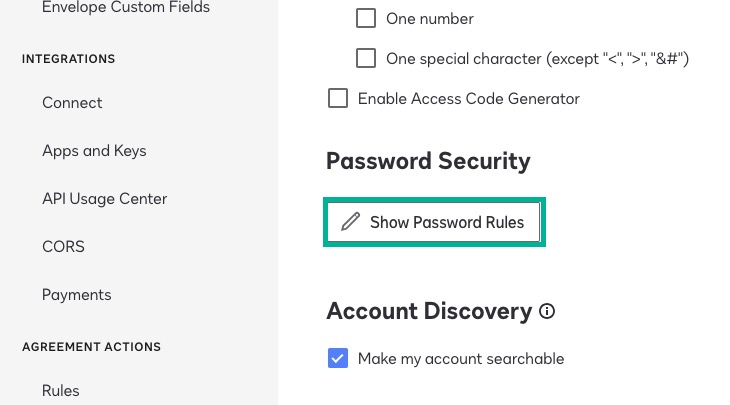
Task: Click the Make my account searchable label
Action: point(461,359)
